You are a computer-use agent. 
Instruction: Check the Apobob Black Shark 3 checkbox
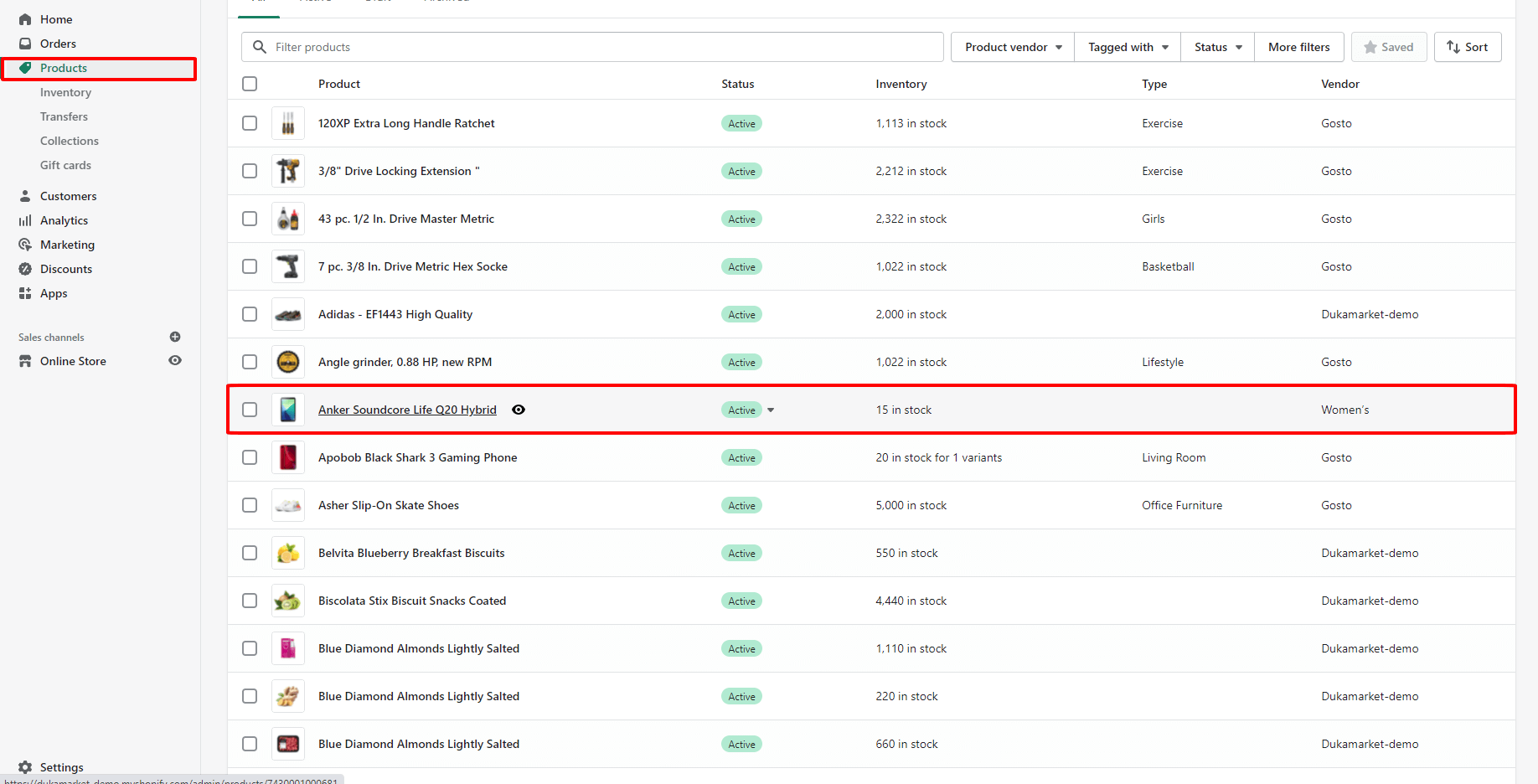click(x=250, y=457)
